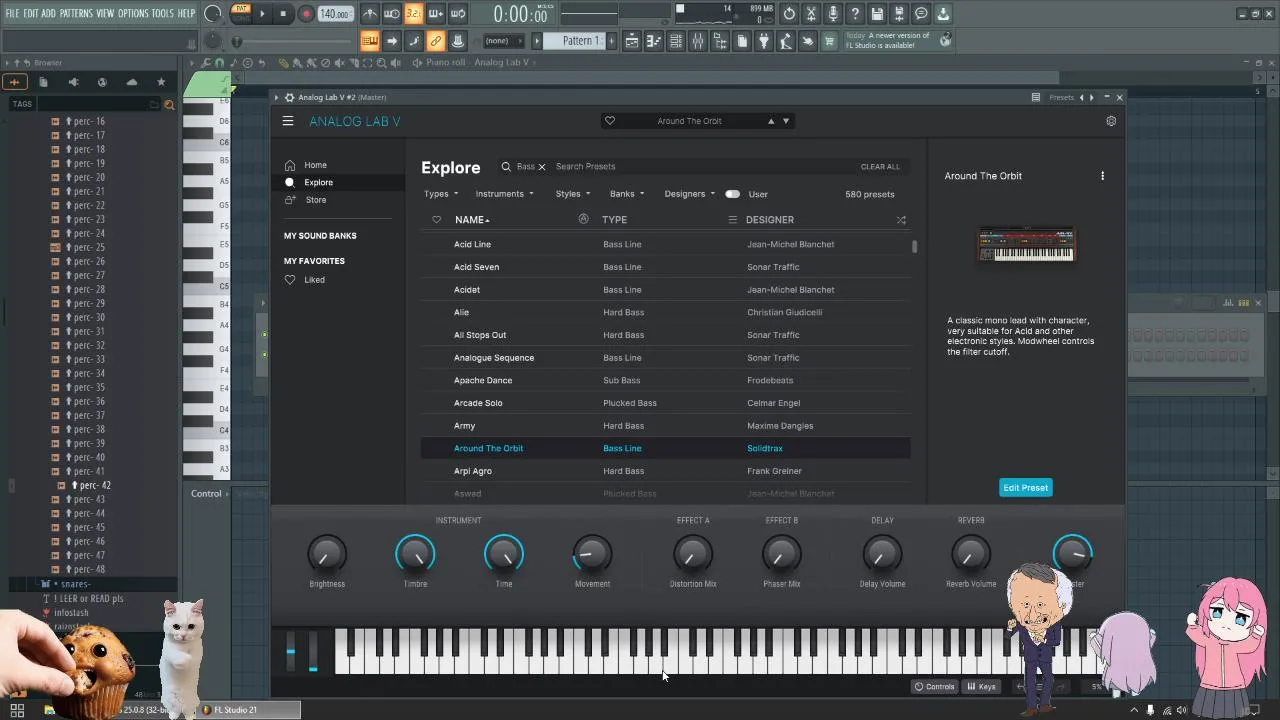Image resolution: width=1280 pixels, height=720 pixels.
Task: Open the playlist view toolbar icon
Action: (632, 41)
